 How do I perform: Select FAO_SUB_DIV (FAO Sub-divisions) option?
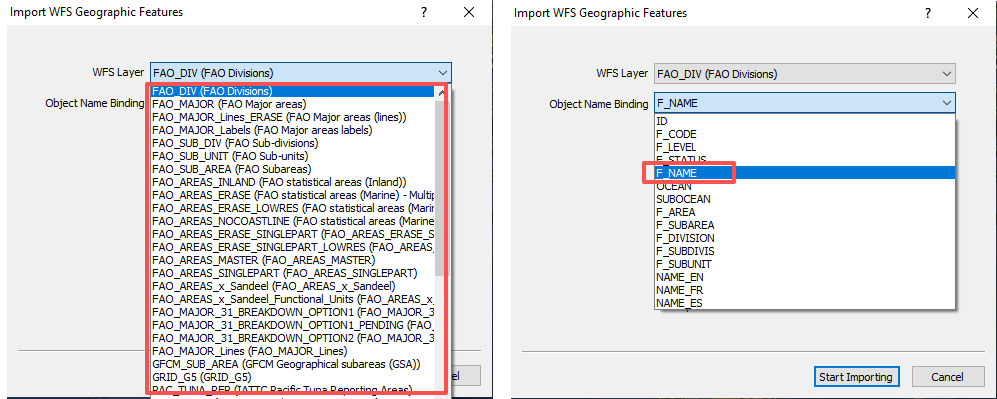click(x=293, y=143)
